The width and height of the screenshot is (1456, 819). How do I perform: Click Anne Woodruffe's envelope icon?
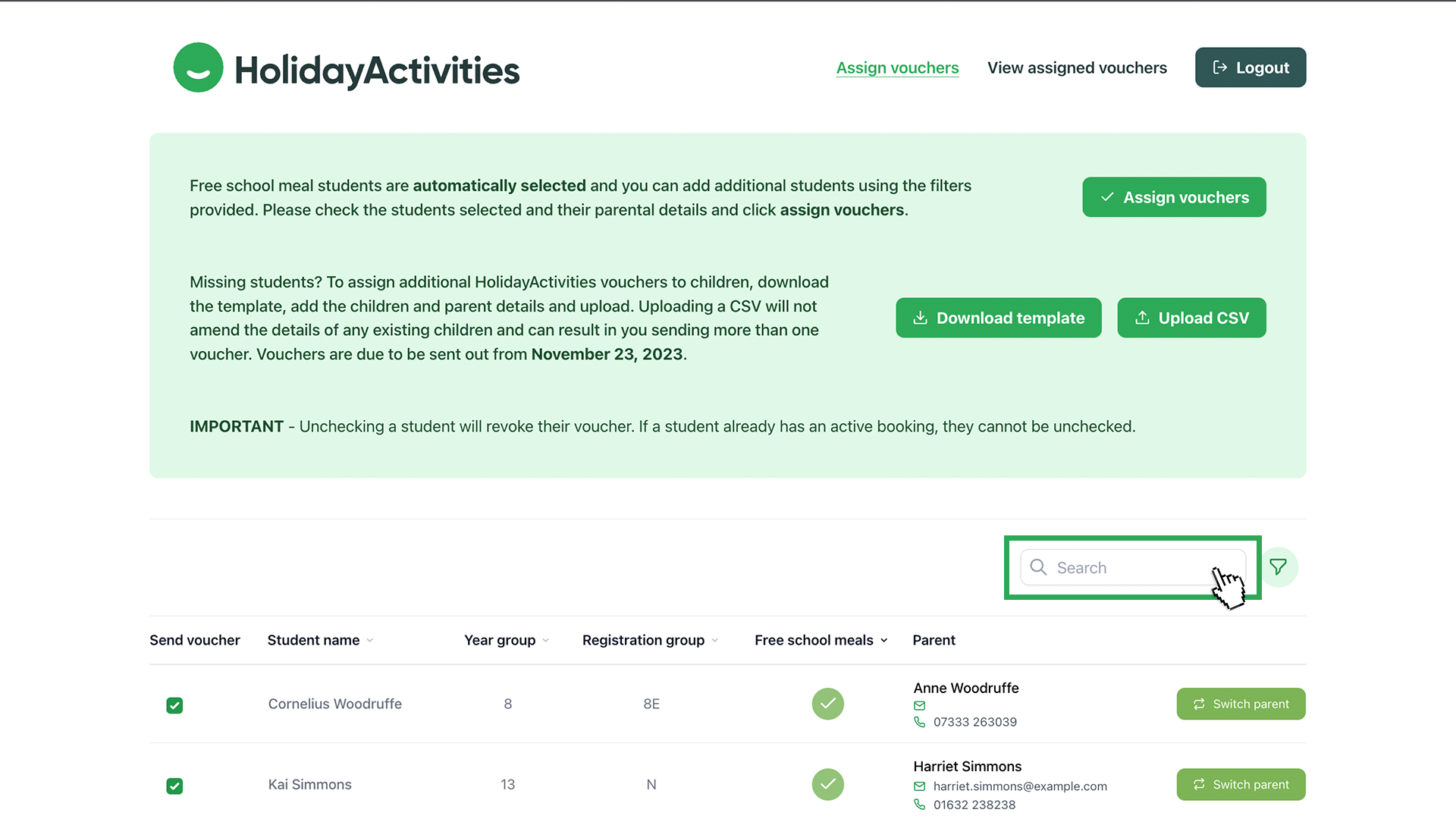coord(919,705)
